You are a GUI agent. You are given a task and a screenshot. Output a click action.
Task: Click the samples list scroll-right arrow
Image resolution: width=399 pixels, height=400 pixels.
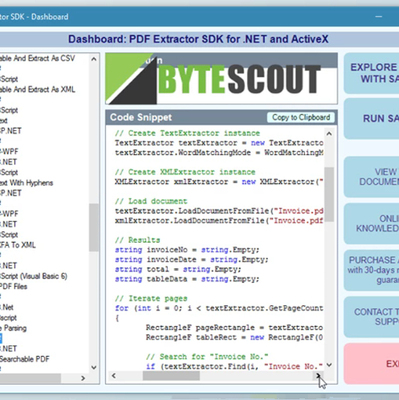pos(83,378)
